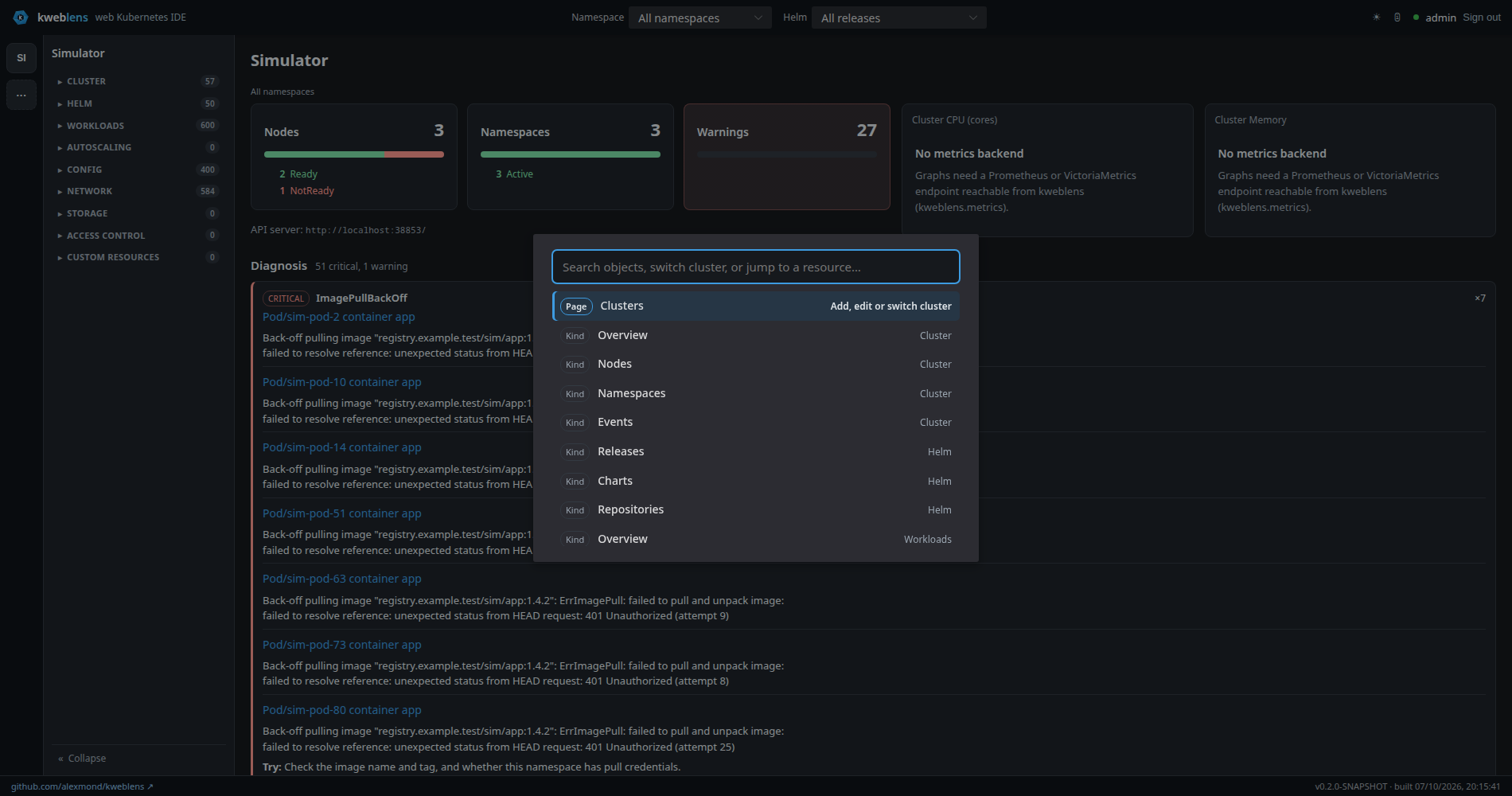The image size is (1512, 796).
Task: Click the x7 occurrence count
Action: tap(1480, 298)
